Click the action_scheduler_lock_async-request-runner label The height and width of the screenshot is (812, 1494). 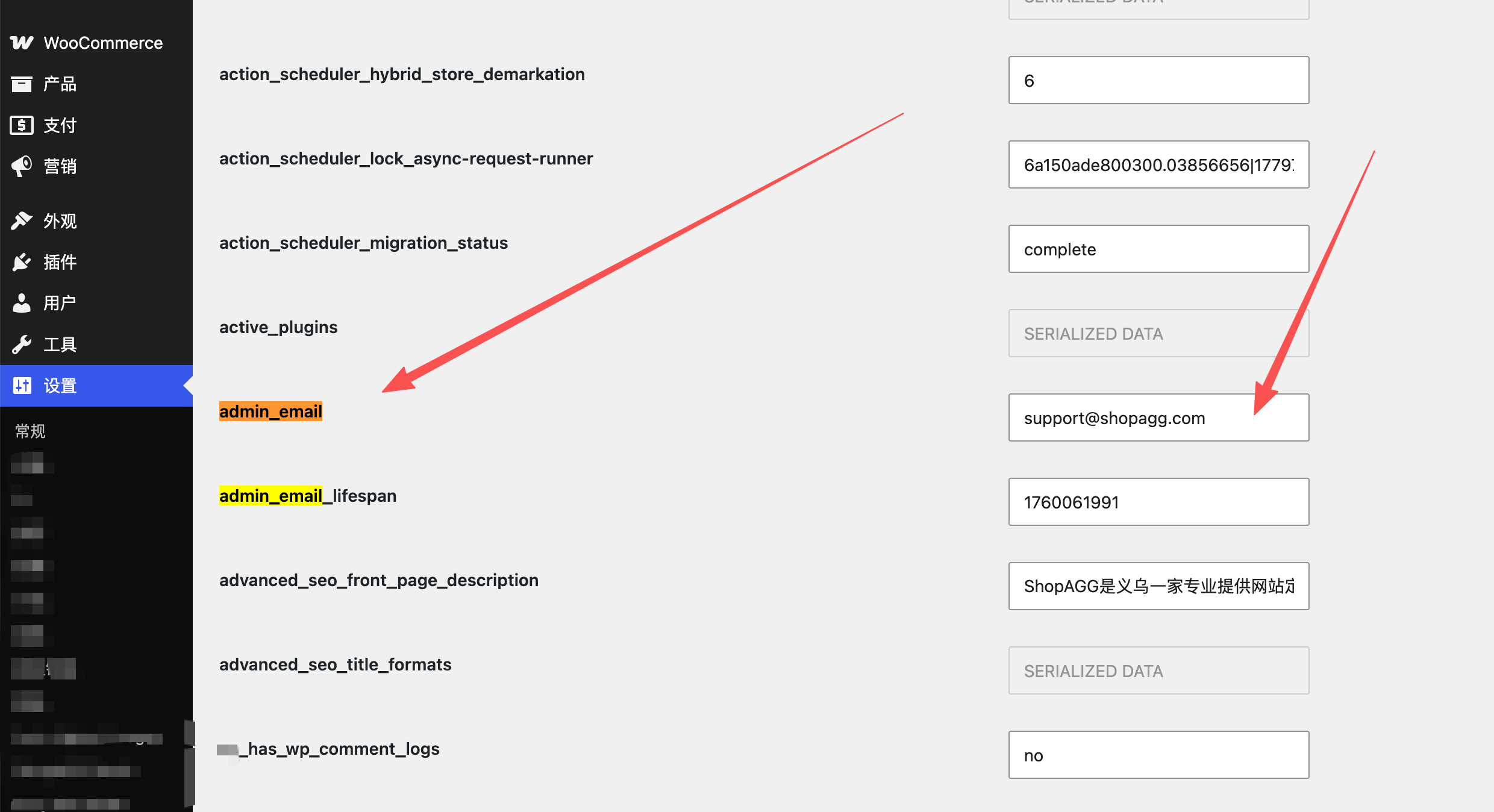(406, 158)
